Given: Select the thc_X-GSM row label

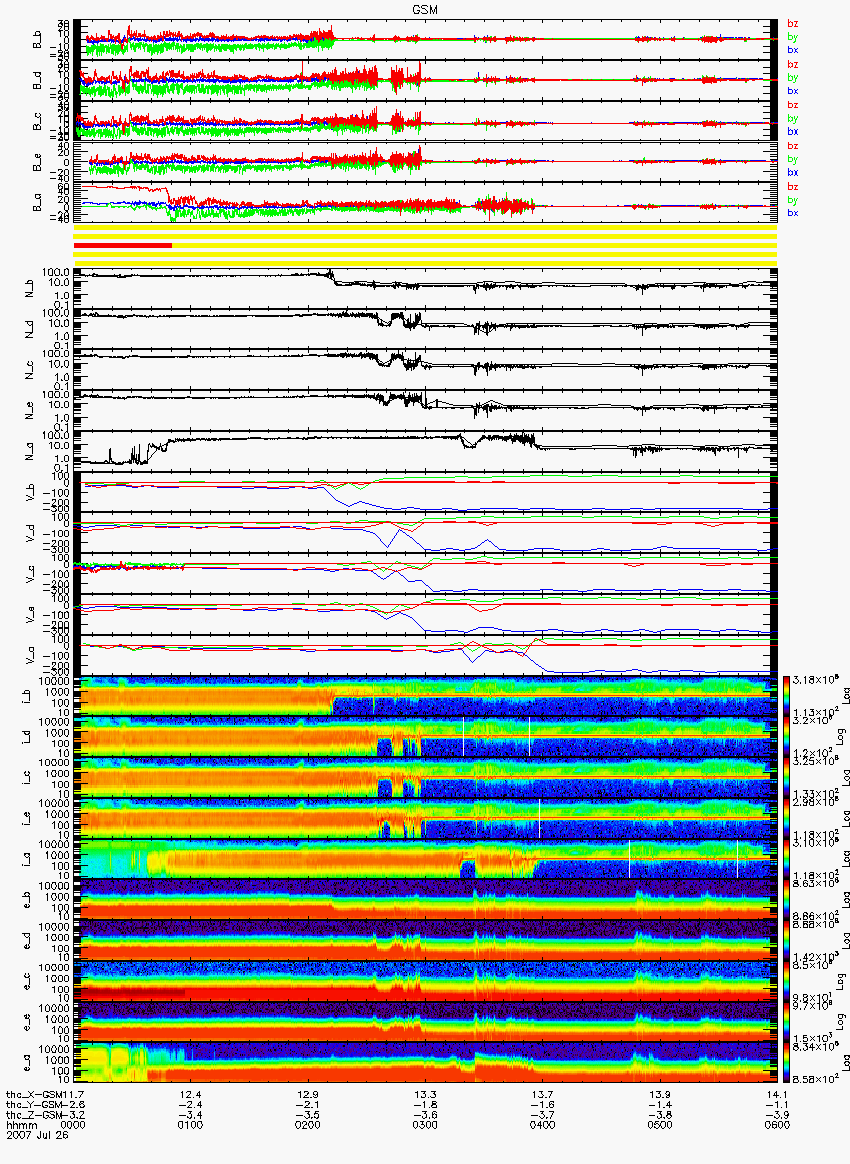Looking at the screenshot, I should (x=32, y=1094).
